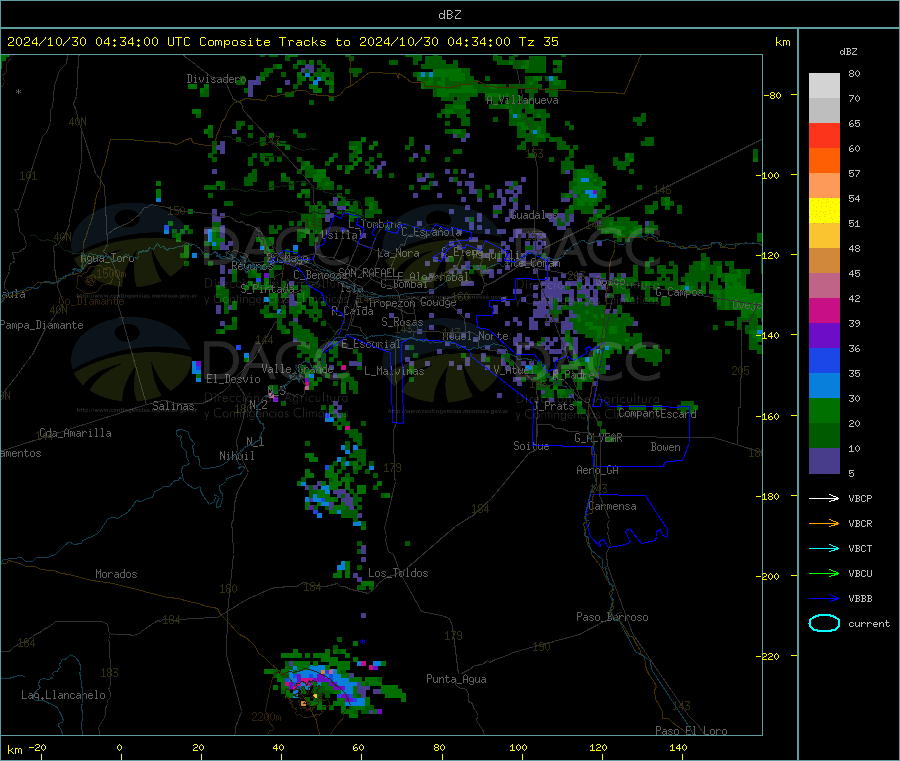The image size is (900, 761).
Task: Select the J_Prats map label
Action: point(553,405)
